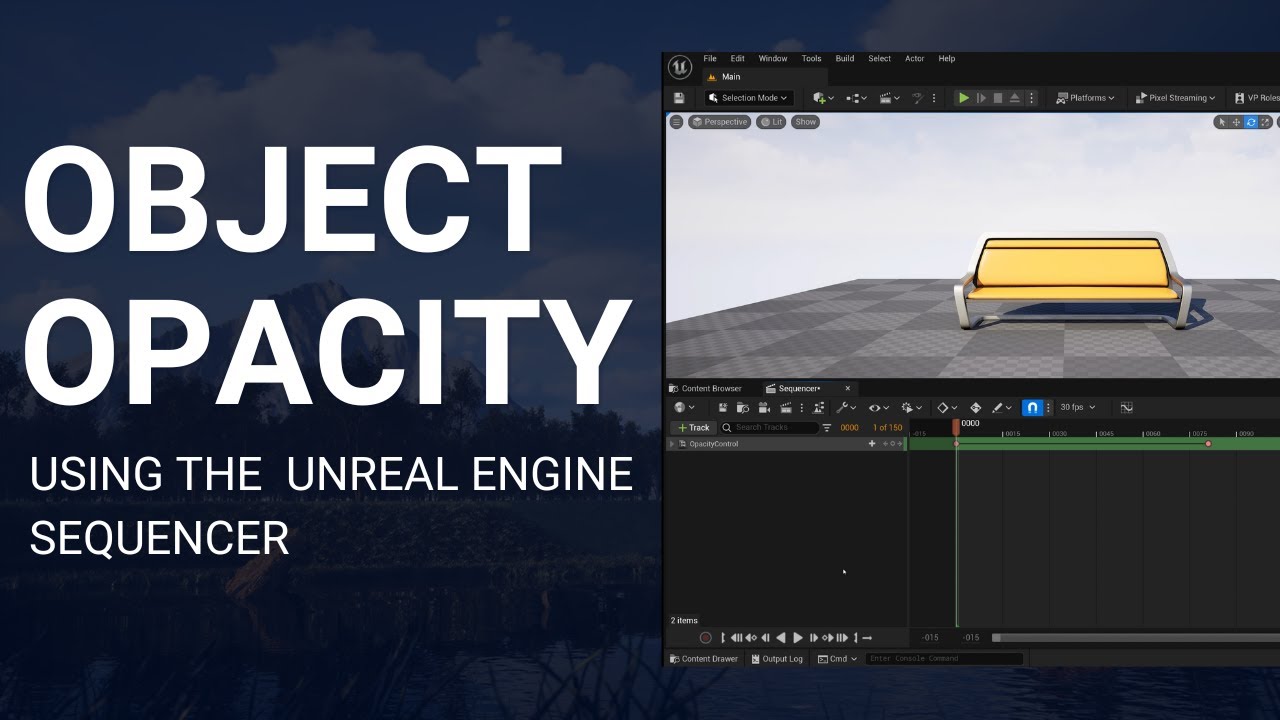Open the Window menu
This screenshot has height=720, width=1280.
click(x=773, y=59)
